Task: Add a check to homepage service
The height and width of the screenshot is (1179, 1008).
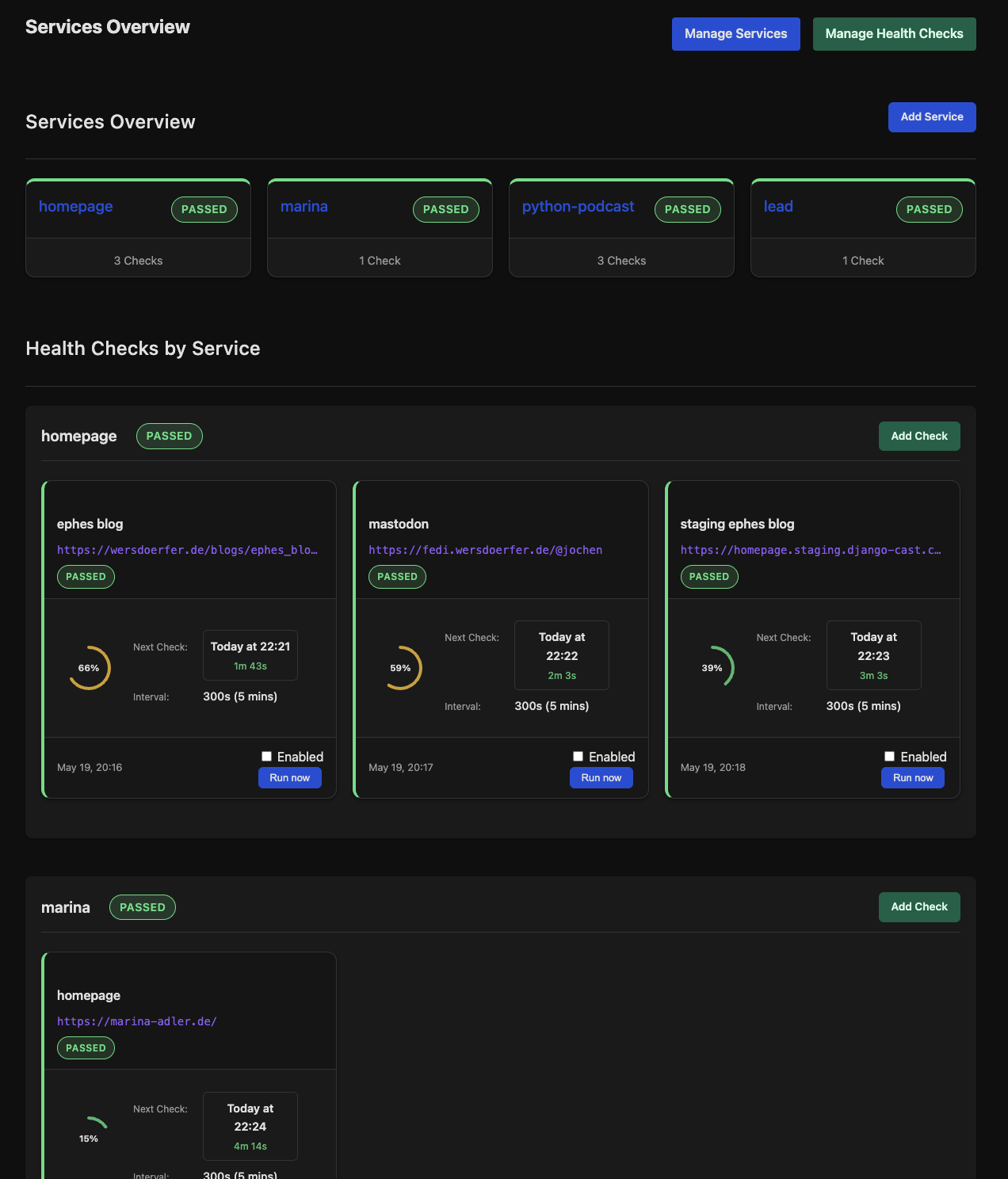Action: (918, 436)
